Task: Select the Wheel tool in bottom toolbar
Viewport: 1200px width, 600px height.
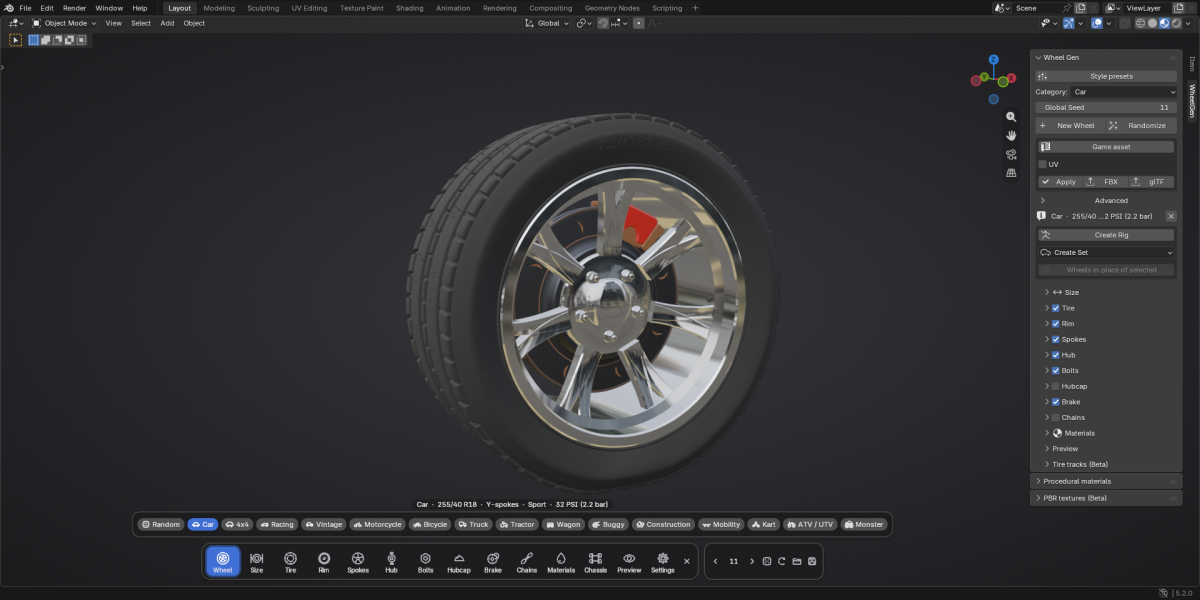Action: click(x=223, y=561)
